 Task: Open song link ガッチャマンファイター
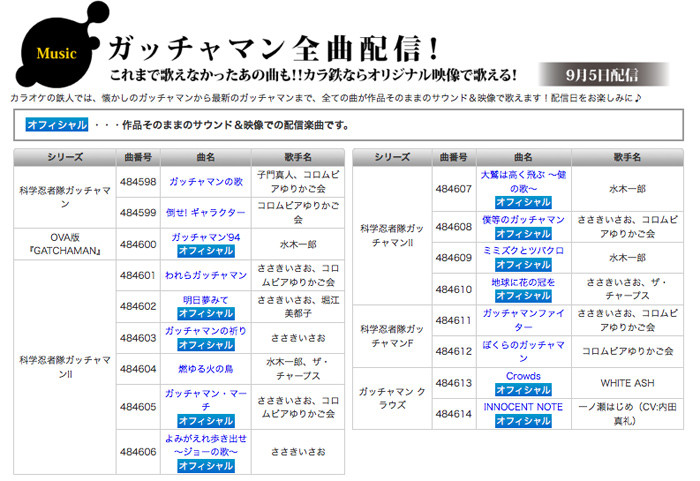click(523, 320)
